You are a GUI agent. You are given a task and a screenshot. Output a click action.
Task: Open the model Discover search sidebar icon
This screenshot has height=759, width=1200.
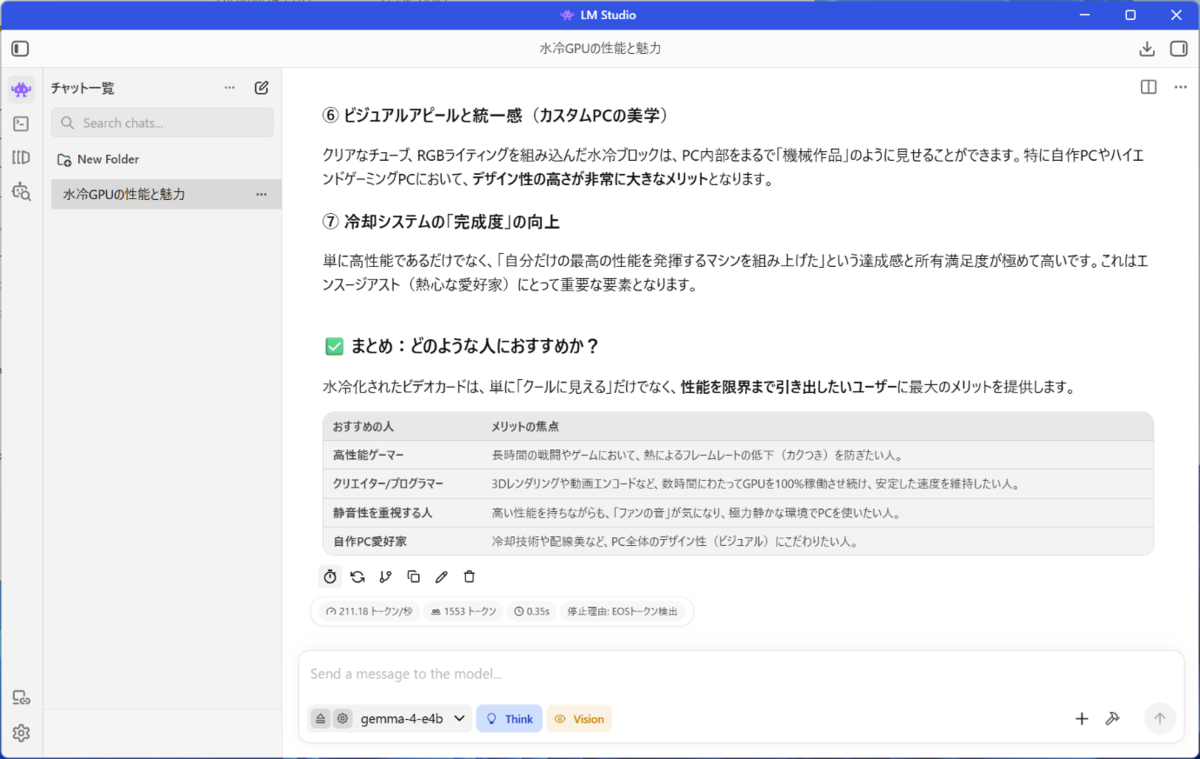tap(21, 191)
